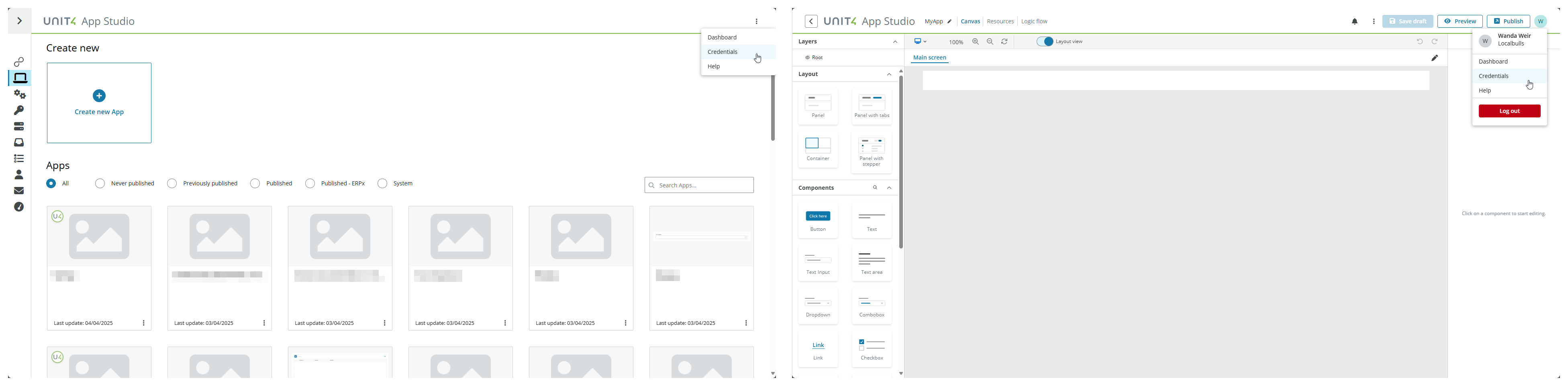The width and height of the screenshot is (1568, 386).
Task: Open the person icon in left sidebar
Action: point(19,175)
